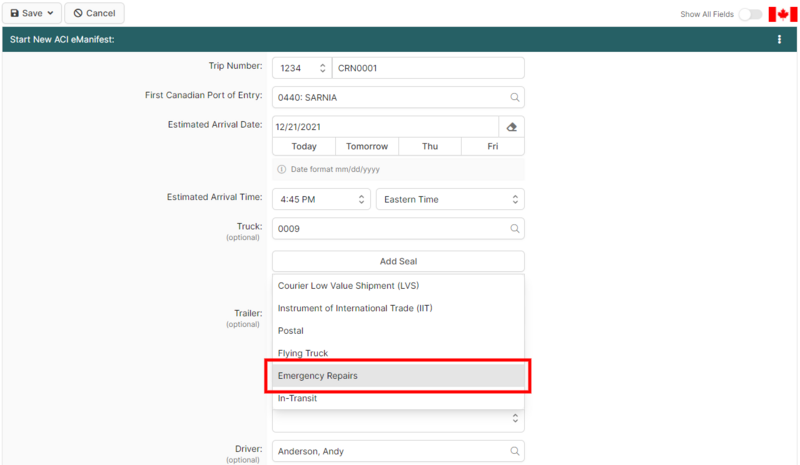The image size is (800, 465).
Task: Click the Add Seal button
Action: 398,261
